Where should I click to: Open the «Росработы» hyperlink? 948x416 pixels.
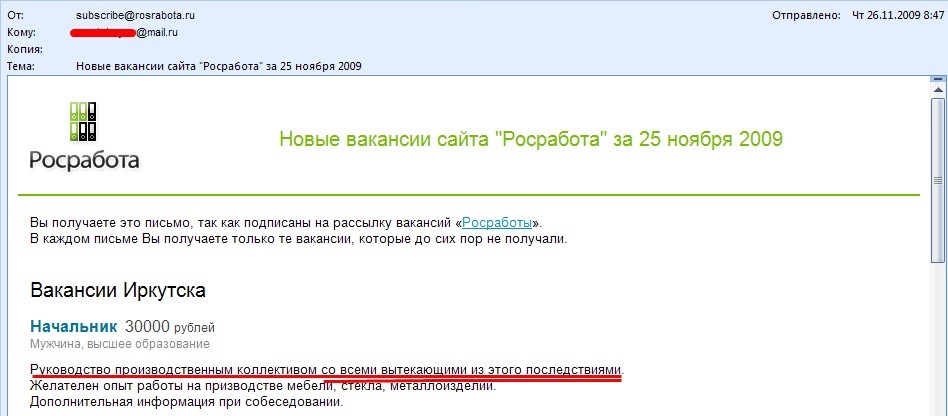497,223
